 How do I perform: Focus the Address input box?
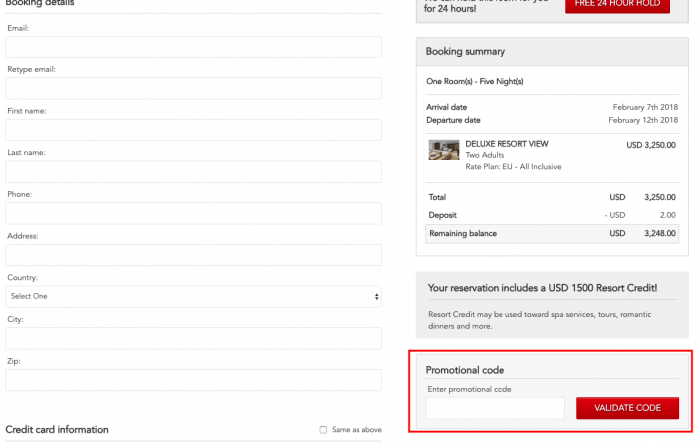tap(193, 255)
